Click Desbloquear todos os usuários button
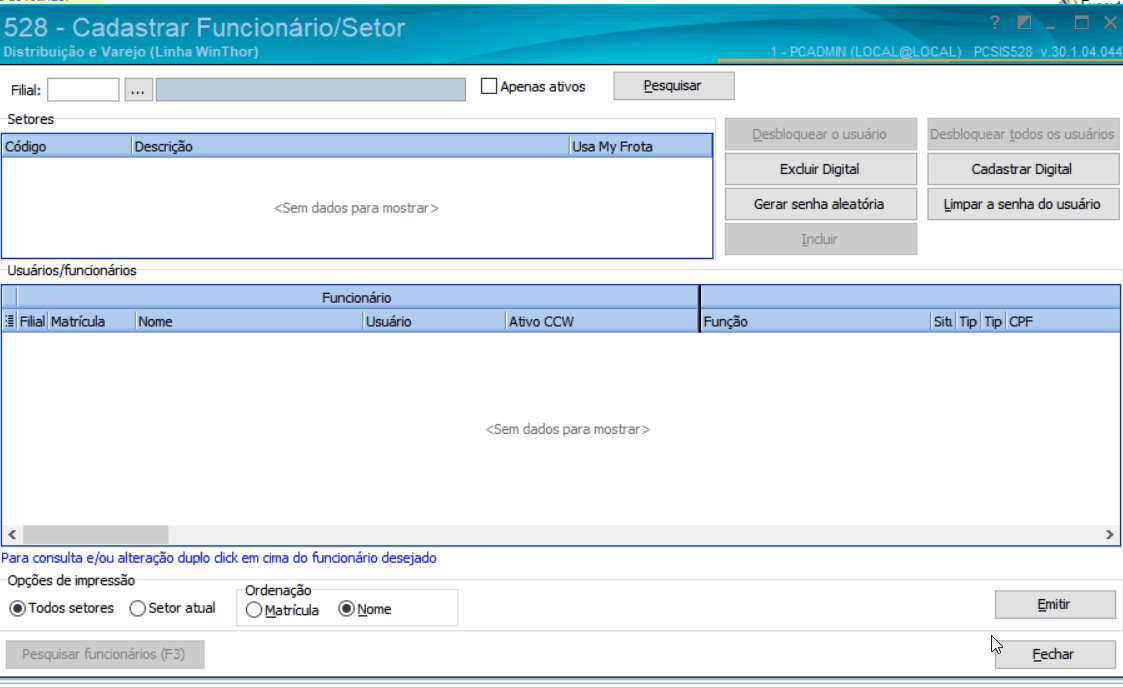Image resolution: width=1123 pixels, height=688 pixels. (x=1023, y=134)
